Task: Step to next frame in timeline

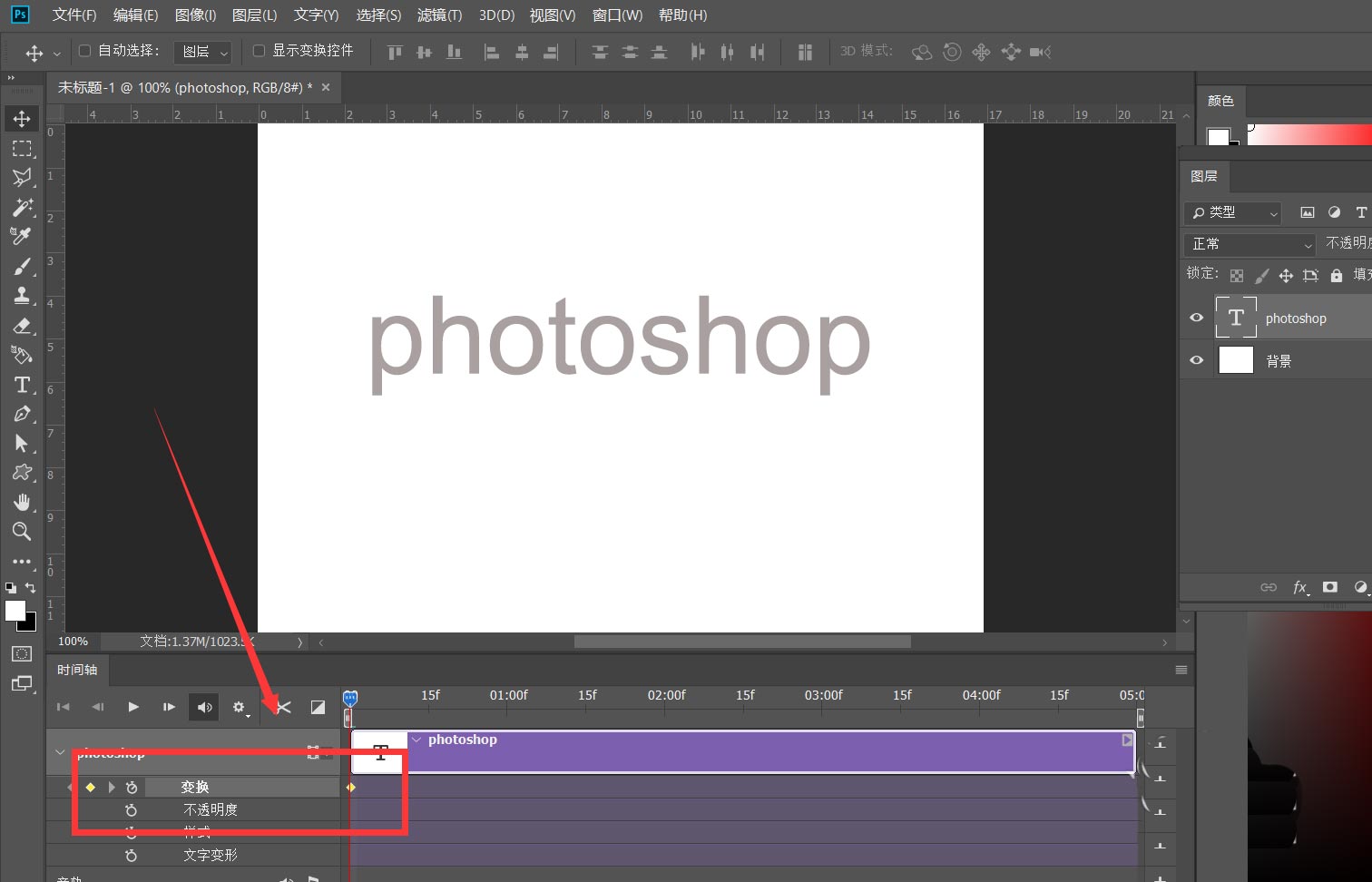Action: pyautogui.click(x=169, y=707)
